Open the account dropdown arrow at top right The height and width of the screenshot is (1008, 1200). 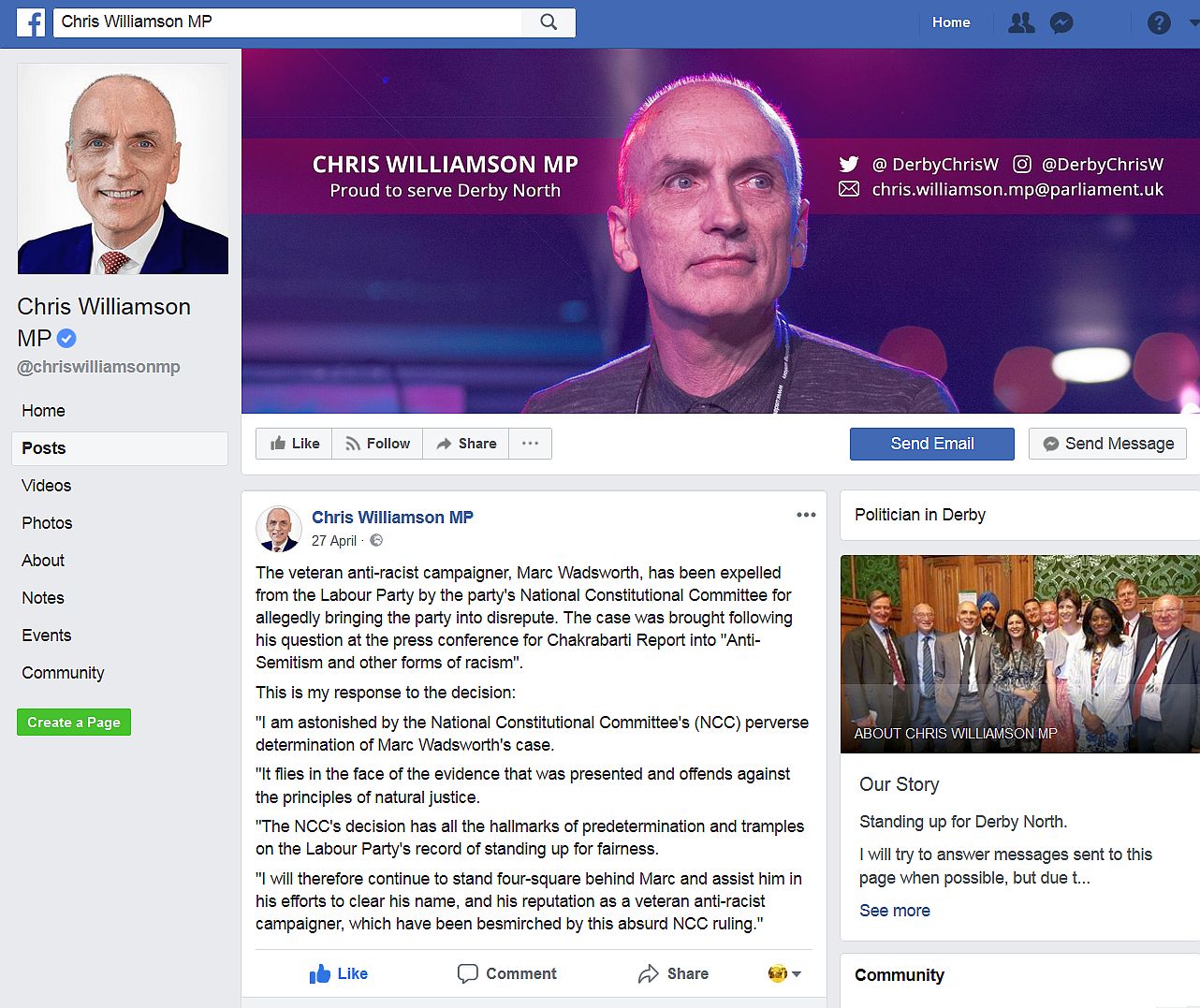(1193, 22)
